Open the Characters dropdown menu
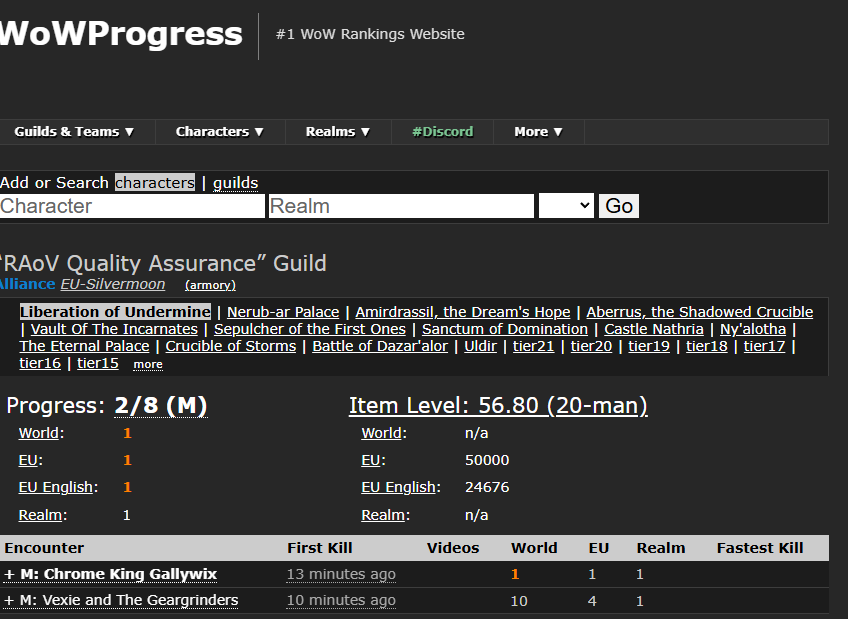 pos(220,132)
